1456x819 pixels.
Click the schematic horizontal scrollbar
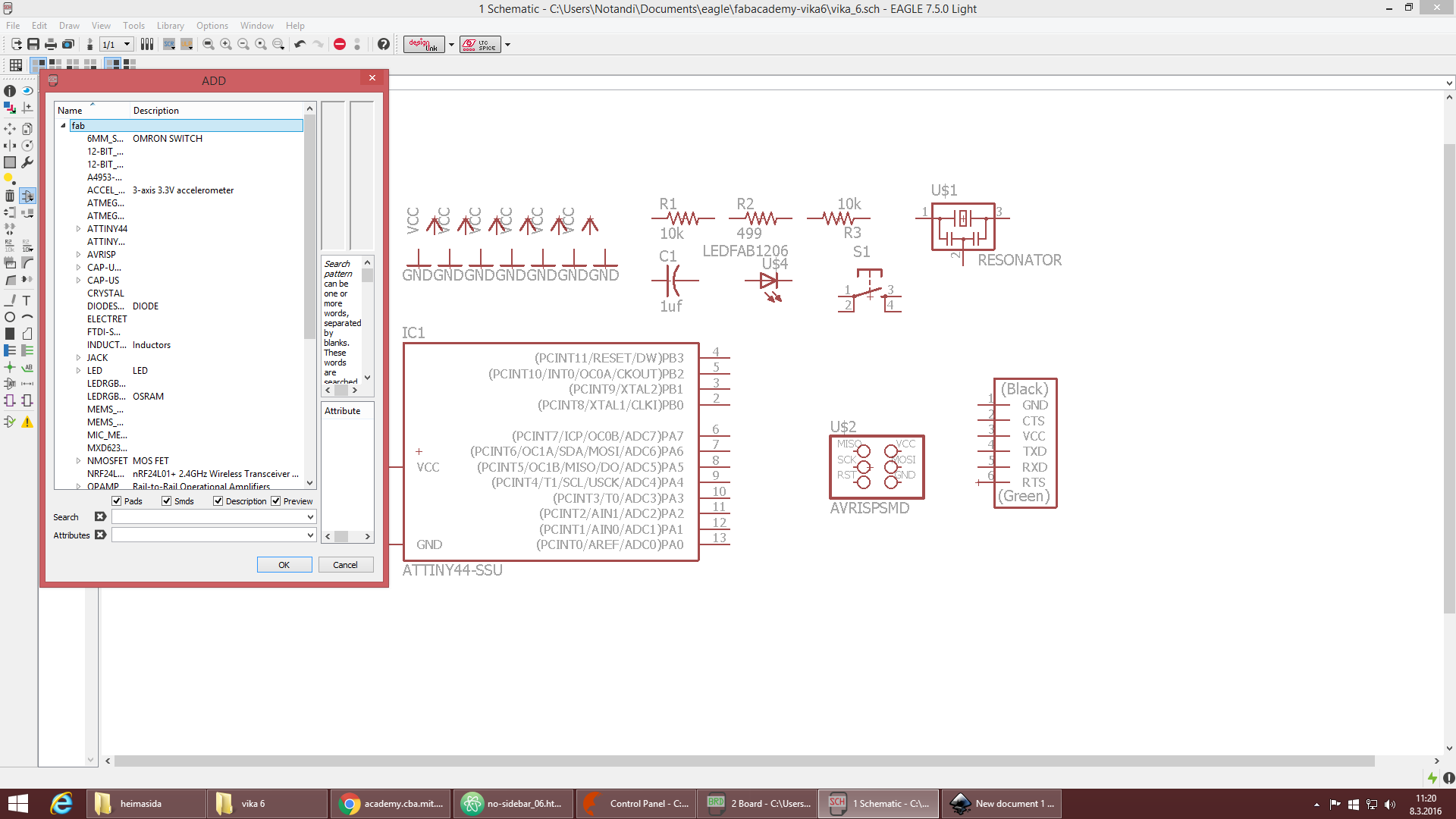tap(744, 761)
